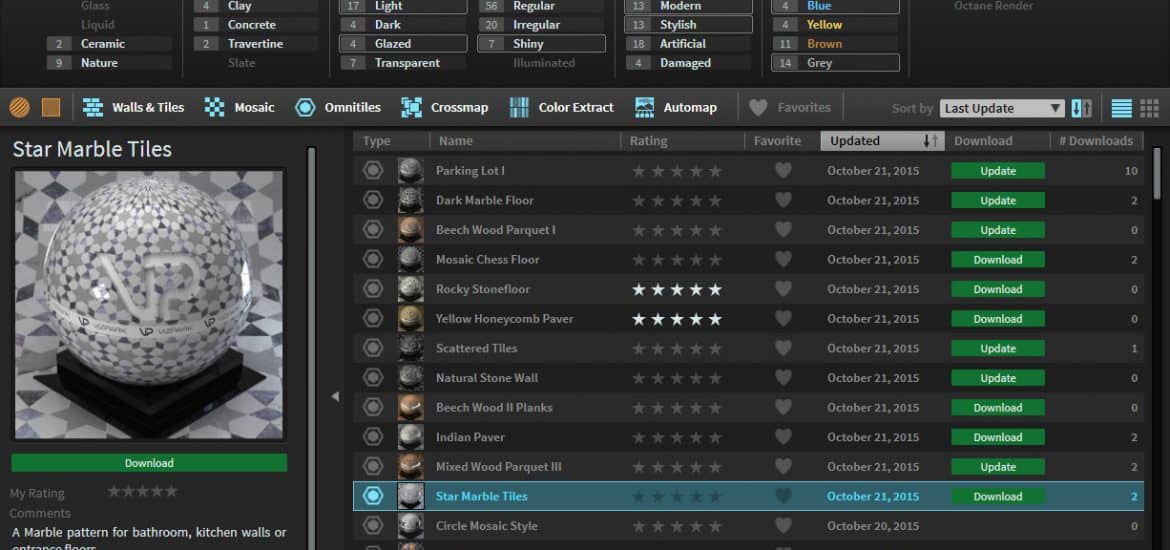This screenshot has height=550, width=1170.
Task: Open the Walls & Tiles category
Action: [134, 107]
